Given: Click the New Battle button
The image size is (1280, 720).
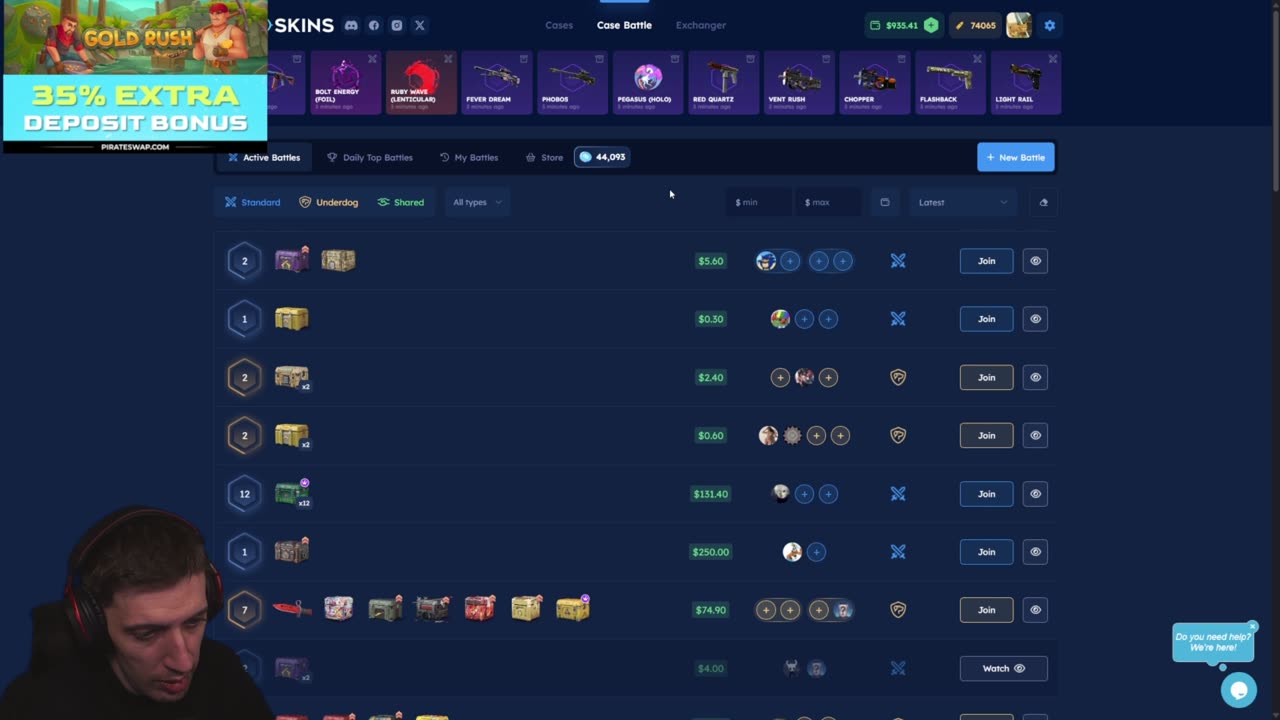Looking at the screenshot, I should [1015, 157].
